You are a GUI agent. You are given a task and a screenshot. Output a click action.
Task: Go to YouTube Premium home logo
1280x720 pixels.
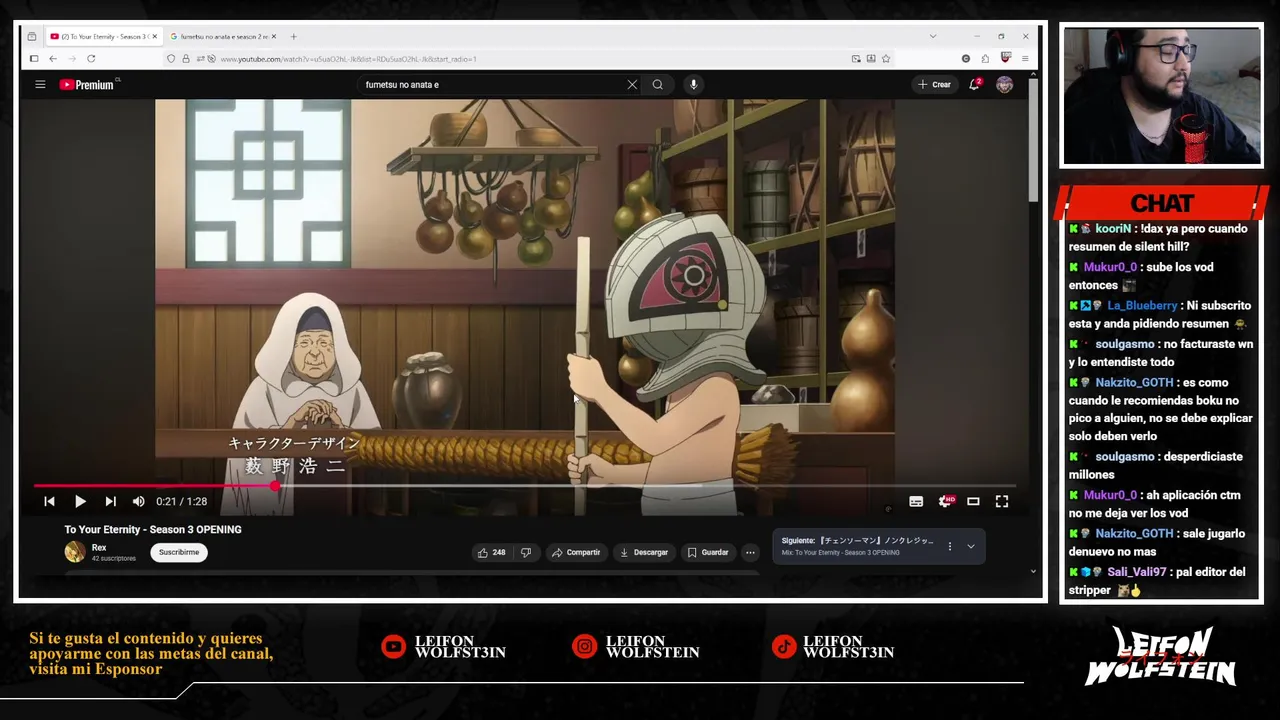click(x=87, y=85)
